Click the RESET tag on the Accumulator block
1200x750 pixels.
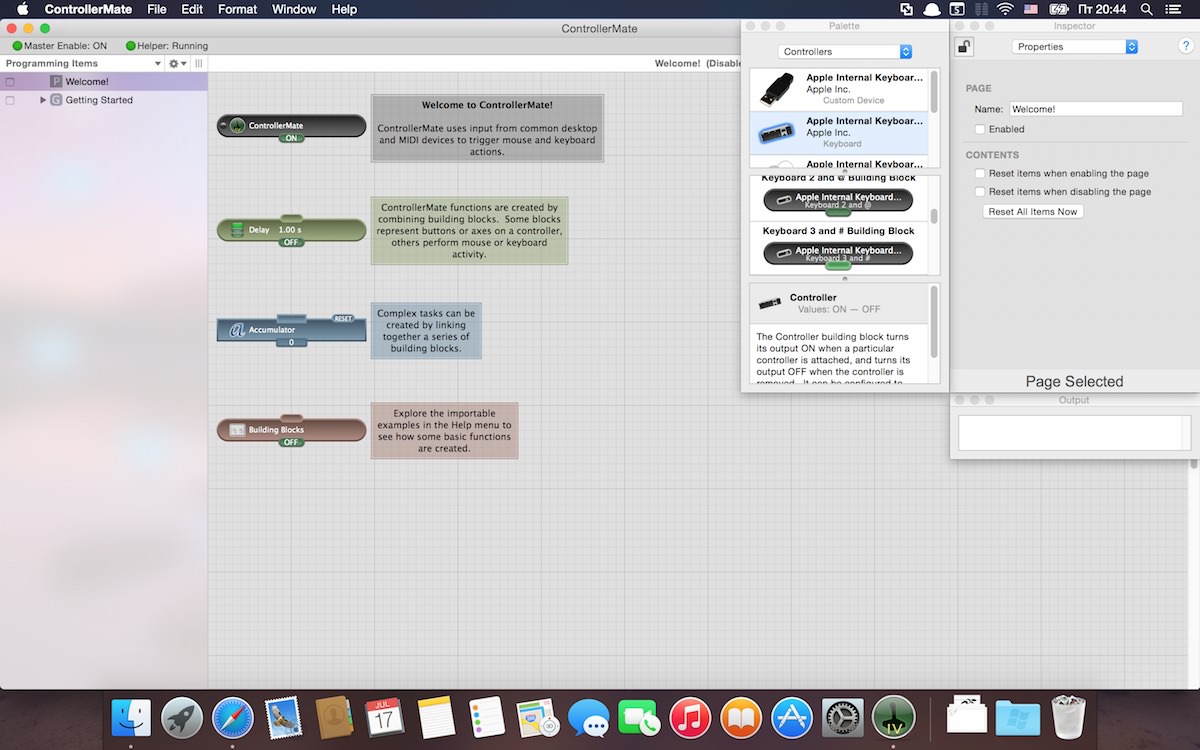[x=343, y=318]
